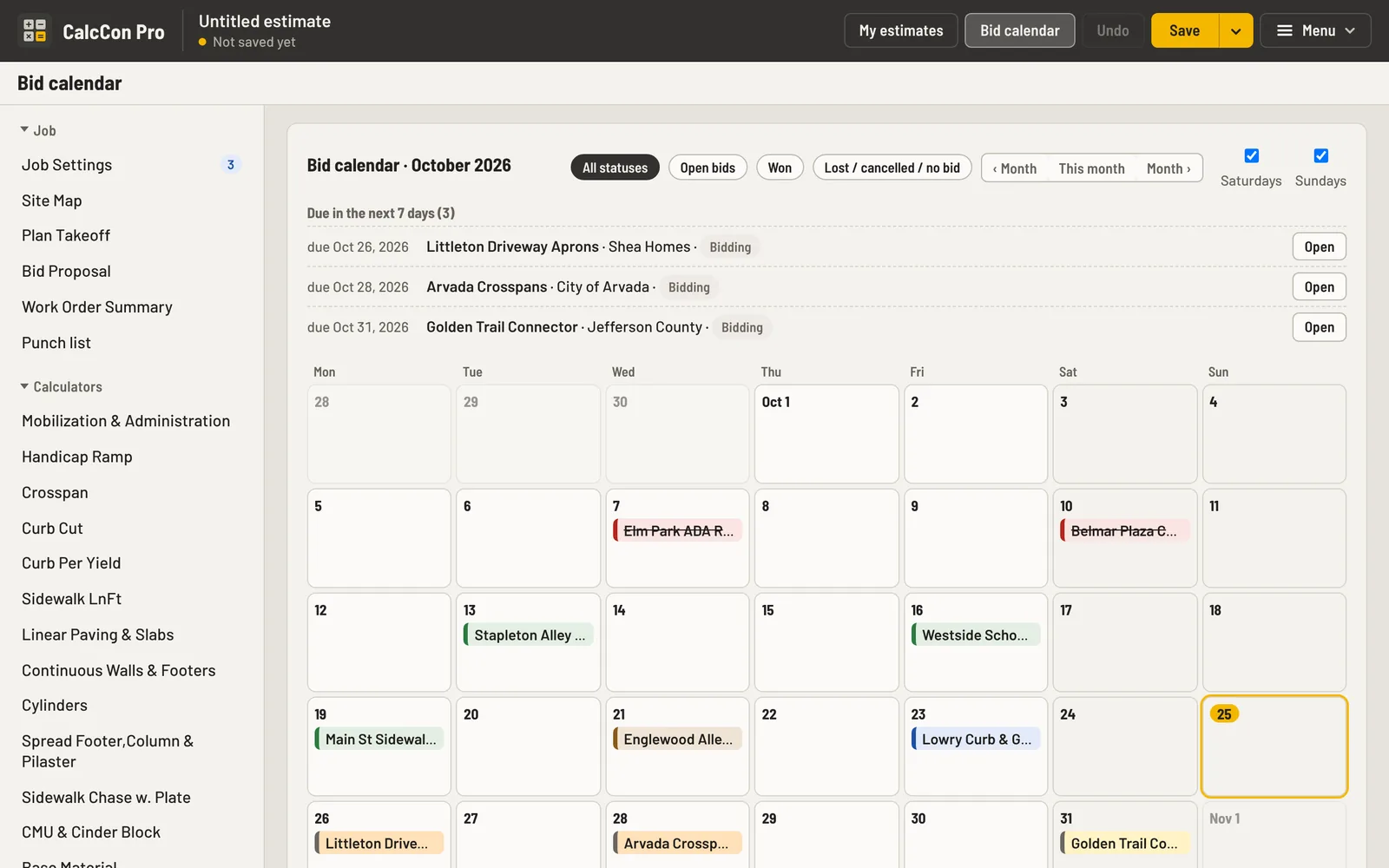Image resolution: width=1389 pixels, height=868 pixels.
Task: Filter calendar by Won bids
Action: point(780,168)
